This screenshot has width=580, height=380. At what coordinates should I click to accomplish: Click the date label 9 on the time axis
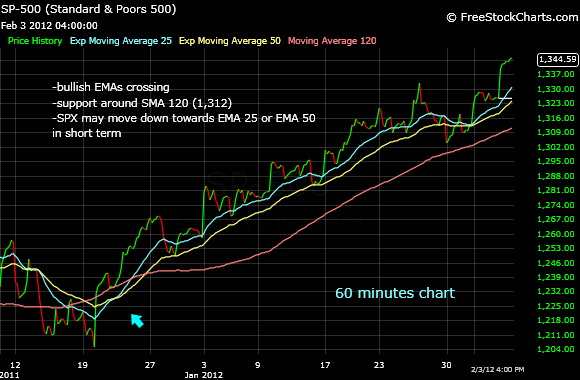[258, 365]
